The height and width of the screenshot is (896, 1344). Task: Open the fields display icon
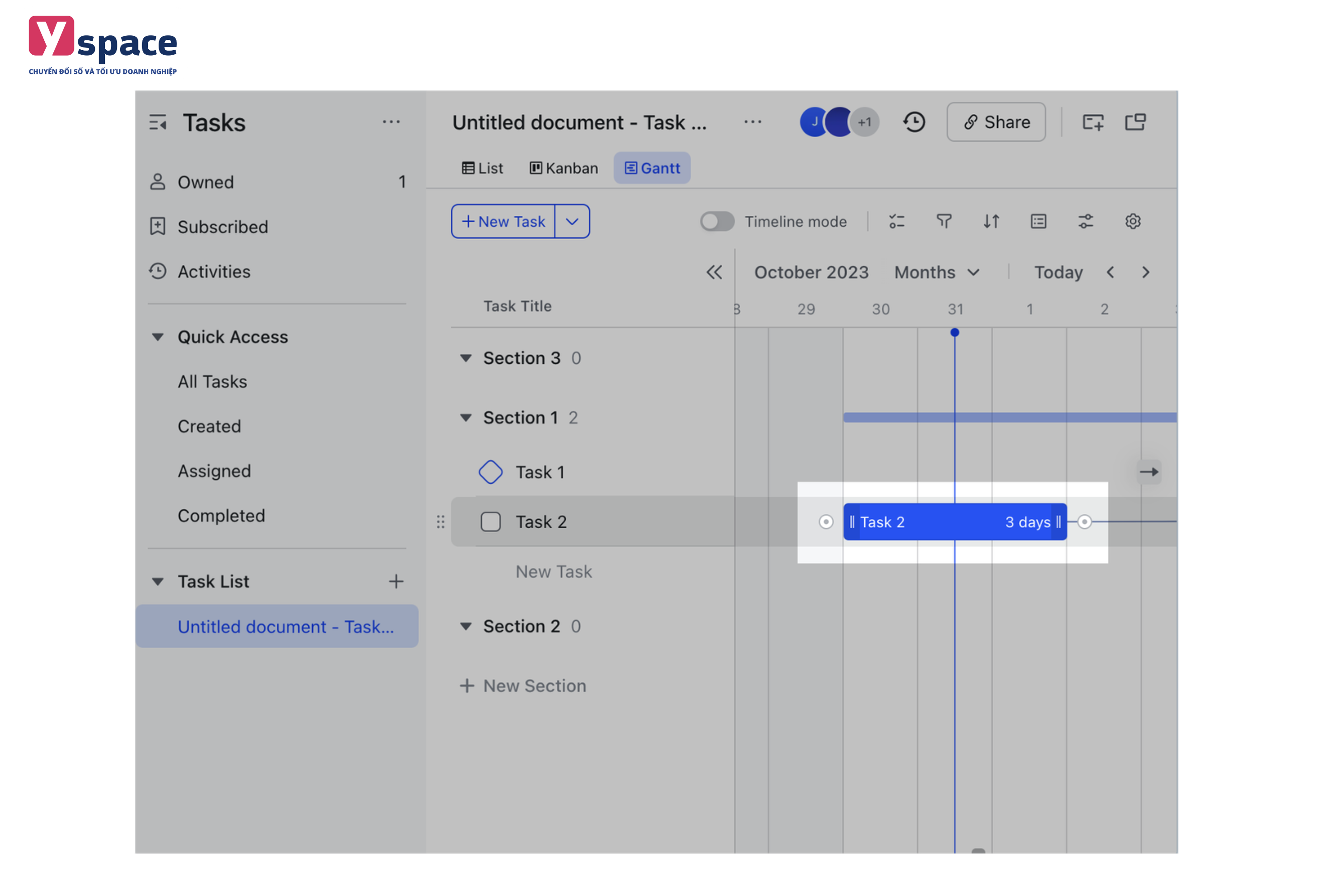[x=1039, y=221]
